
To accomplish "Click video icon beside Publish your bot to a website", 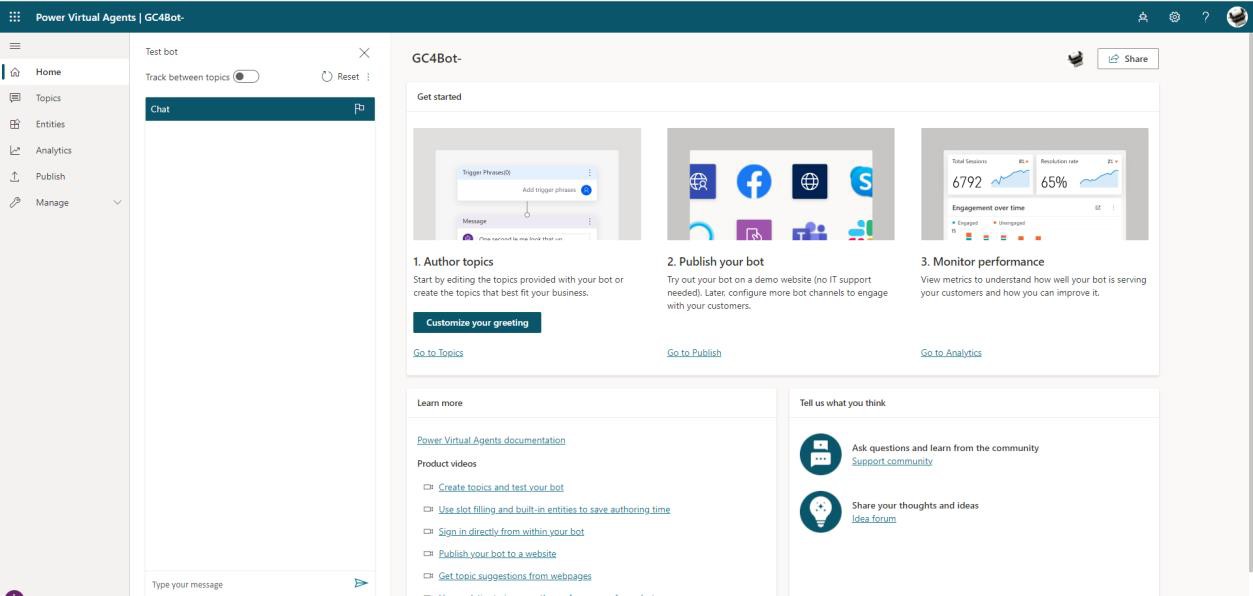I will tap(428, 553).
